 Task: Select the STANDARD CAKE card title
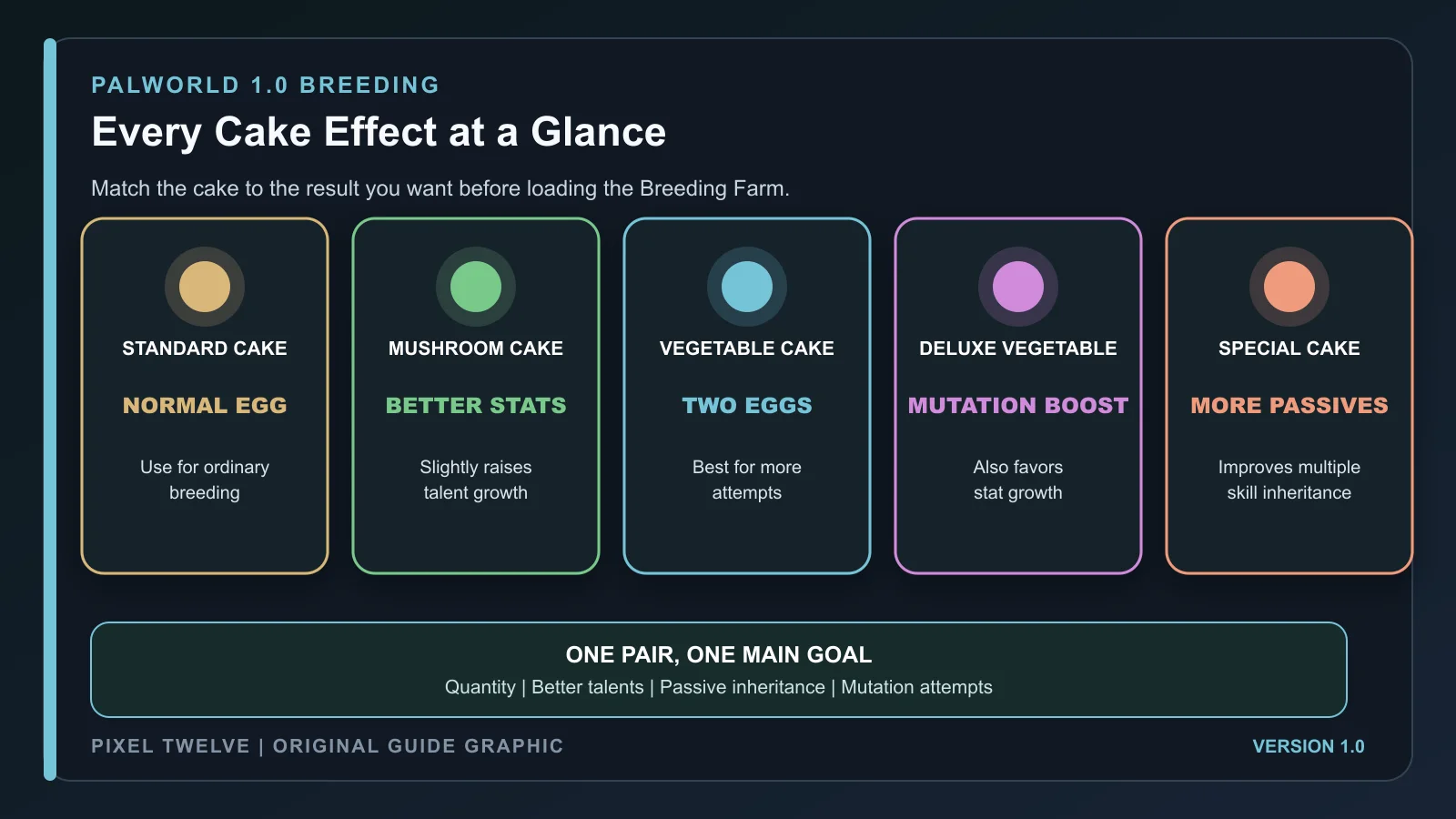point(205,349)
